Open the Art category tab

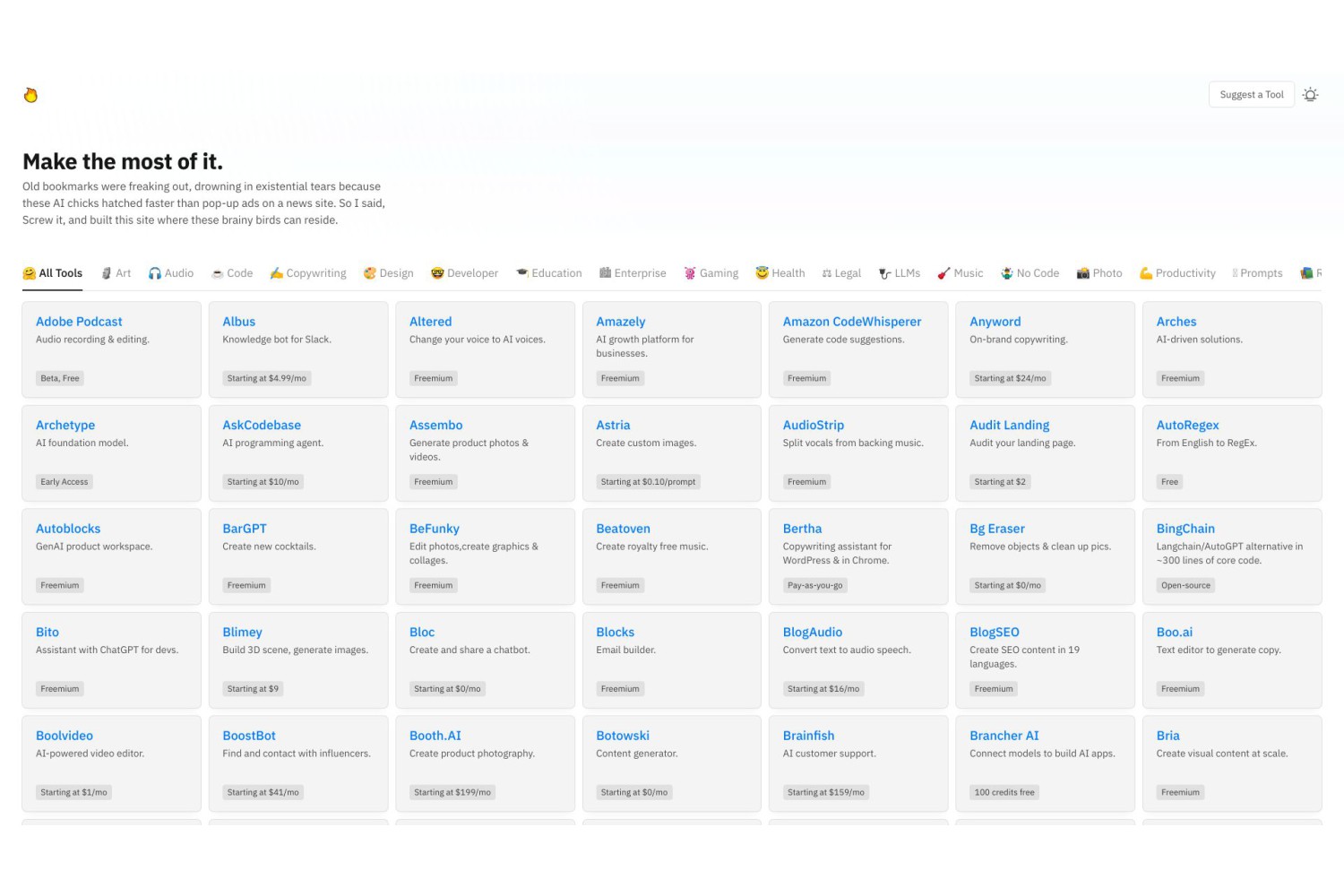coord(116,273)
